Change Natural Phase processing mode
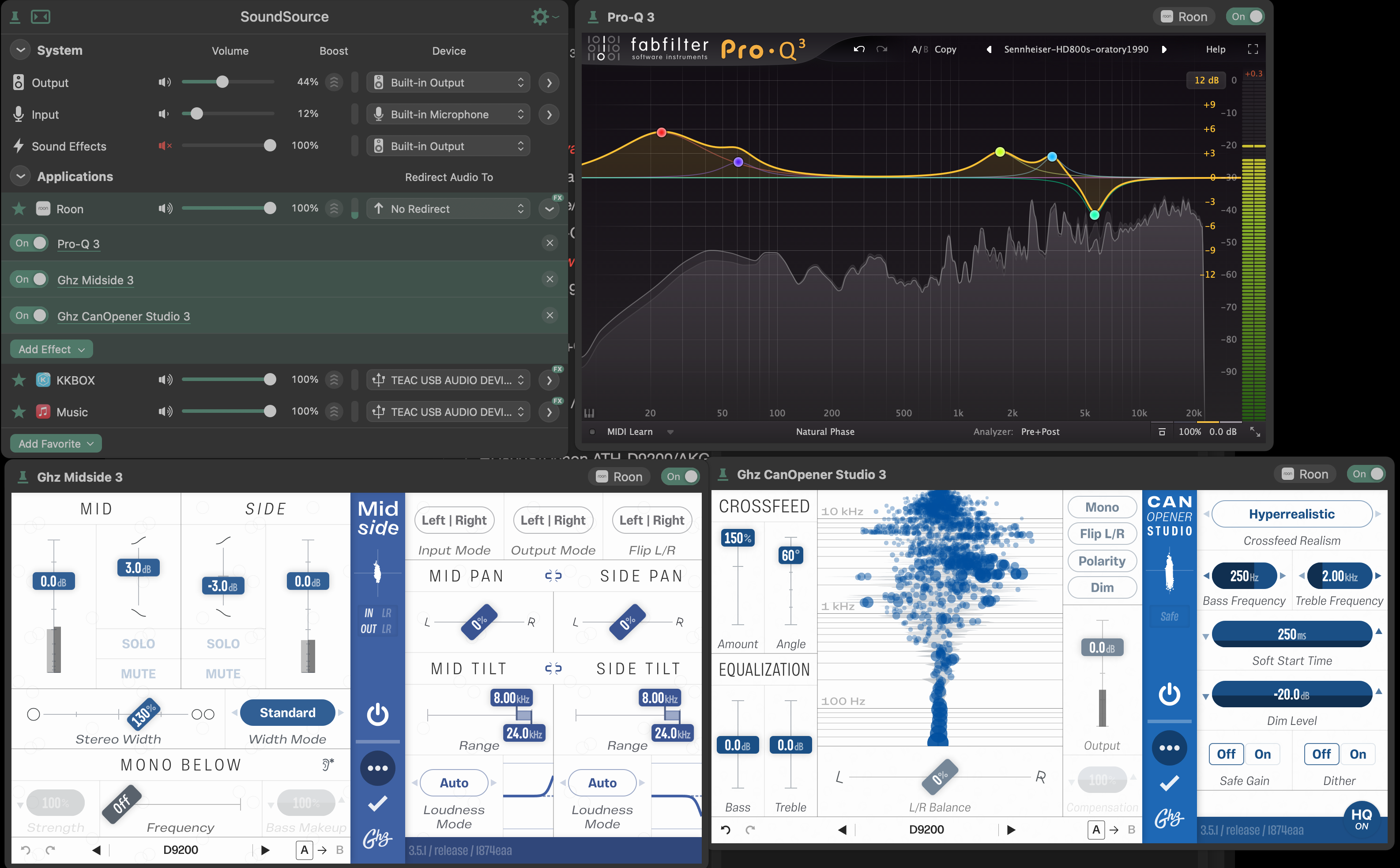The height and width of the screenshot is (868, 1400). pyautogui.click(x=824, y=432)
